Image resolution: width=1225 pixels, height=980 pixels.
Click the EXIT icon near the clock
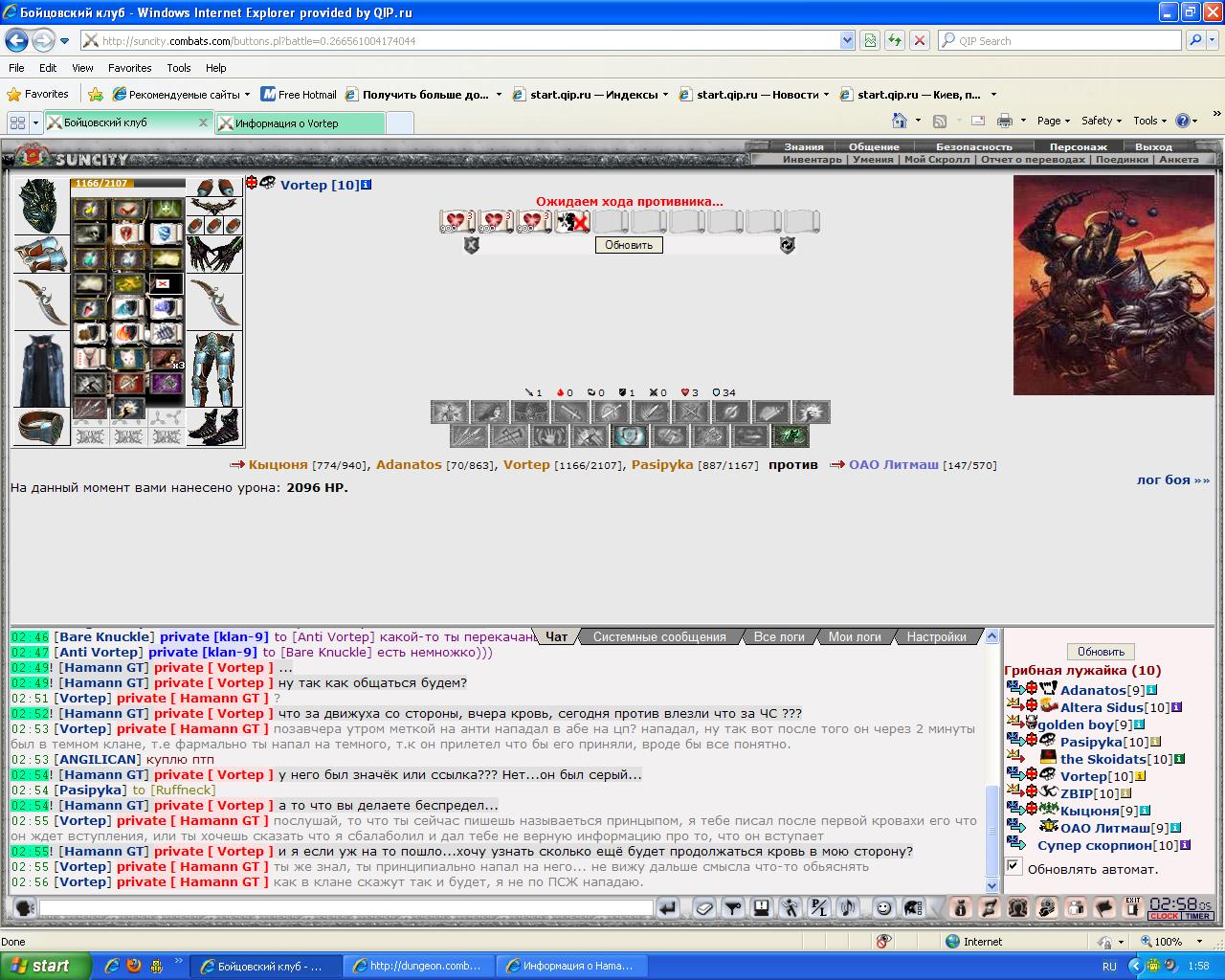click(1133, 907)
